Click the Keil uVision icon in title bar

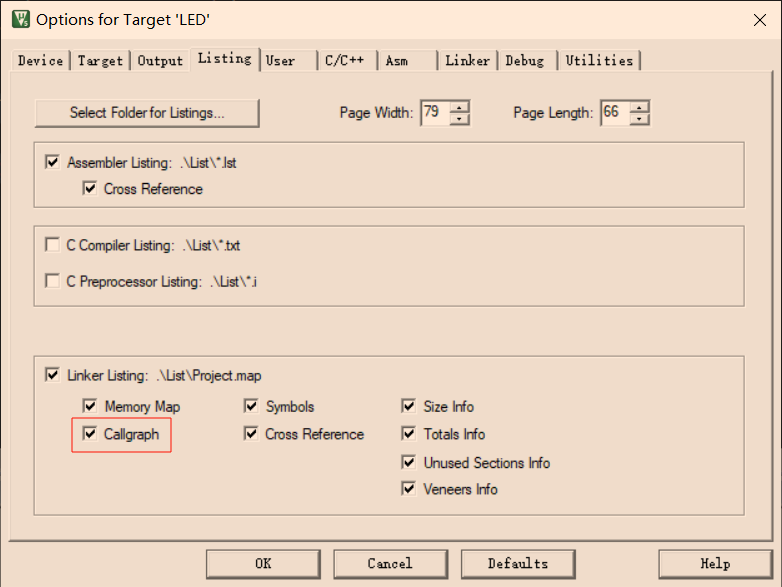click(x=21, y=19)
